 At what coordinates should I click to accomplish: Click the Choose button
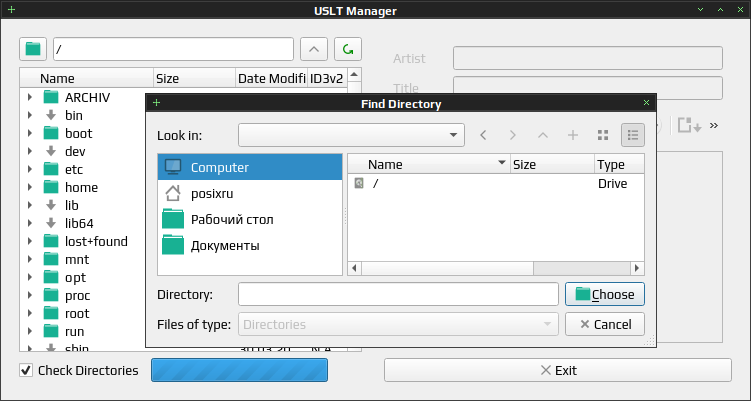pos(605,294)
